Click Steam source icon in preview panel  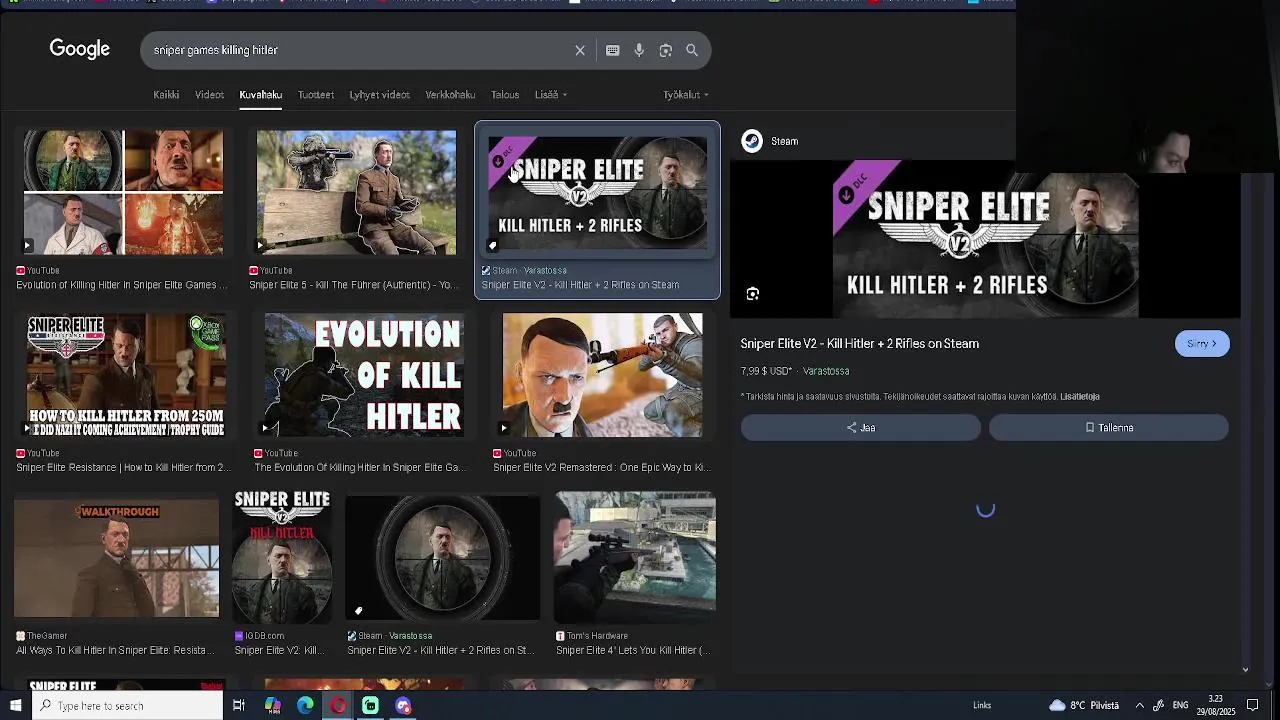752,141
